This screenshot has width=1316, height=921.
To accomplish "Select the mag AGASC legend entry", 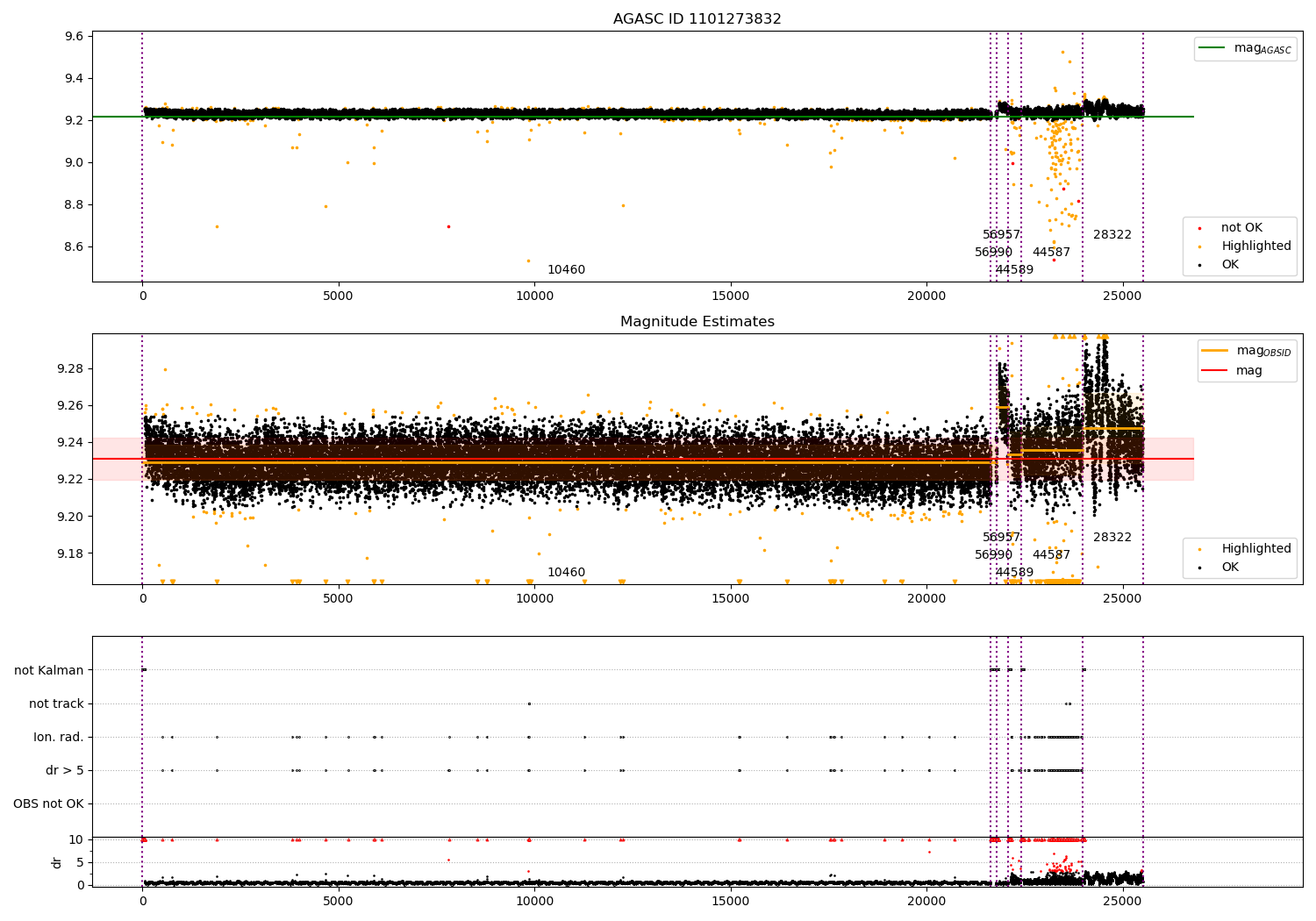I will 1245,48.
